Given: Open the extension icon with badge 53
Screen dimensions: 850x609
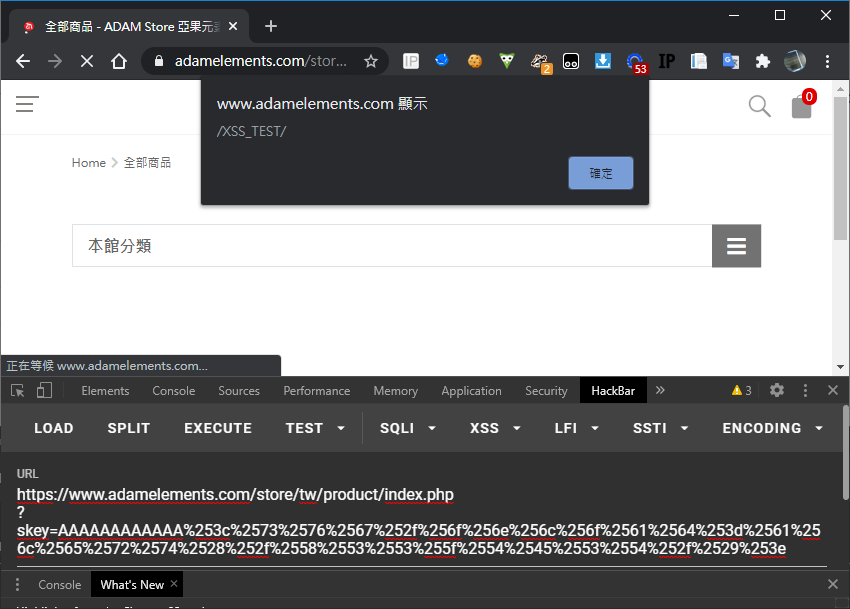Looking at the screenshot, I should [636, 63].
